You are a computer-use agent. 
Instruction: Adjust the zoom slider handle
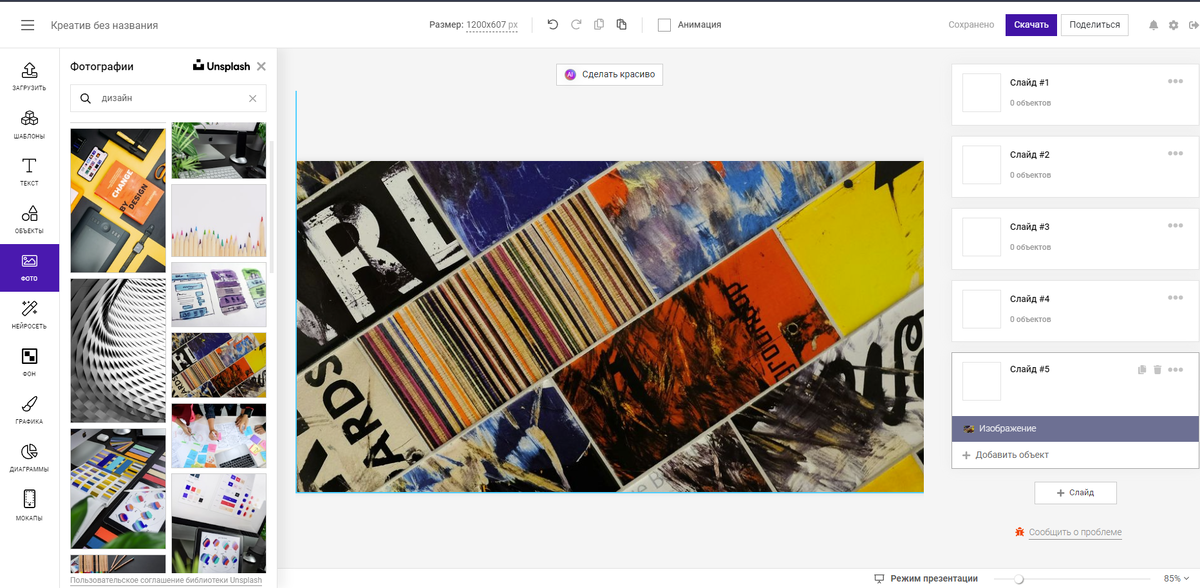(1018, 578)
